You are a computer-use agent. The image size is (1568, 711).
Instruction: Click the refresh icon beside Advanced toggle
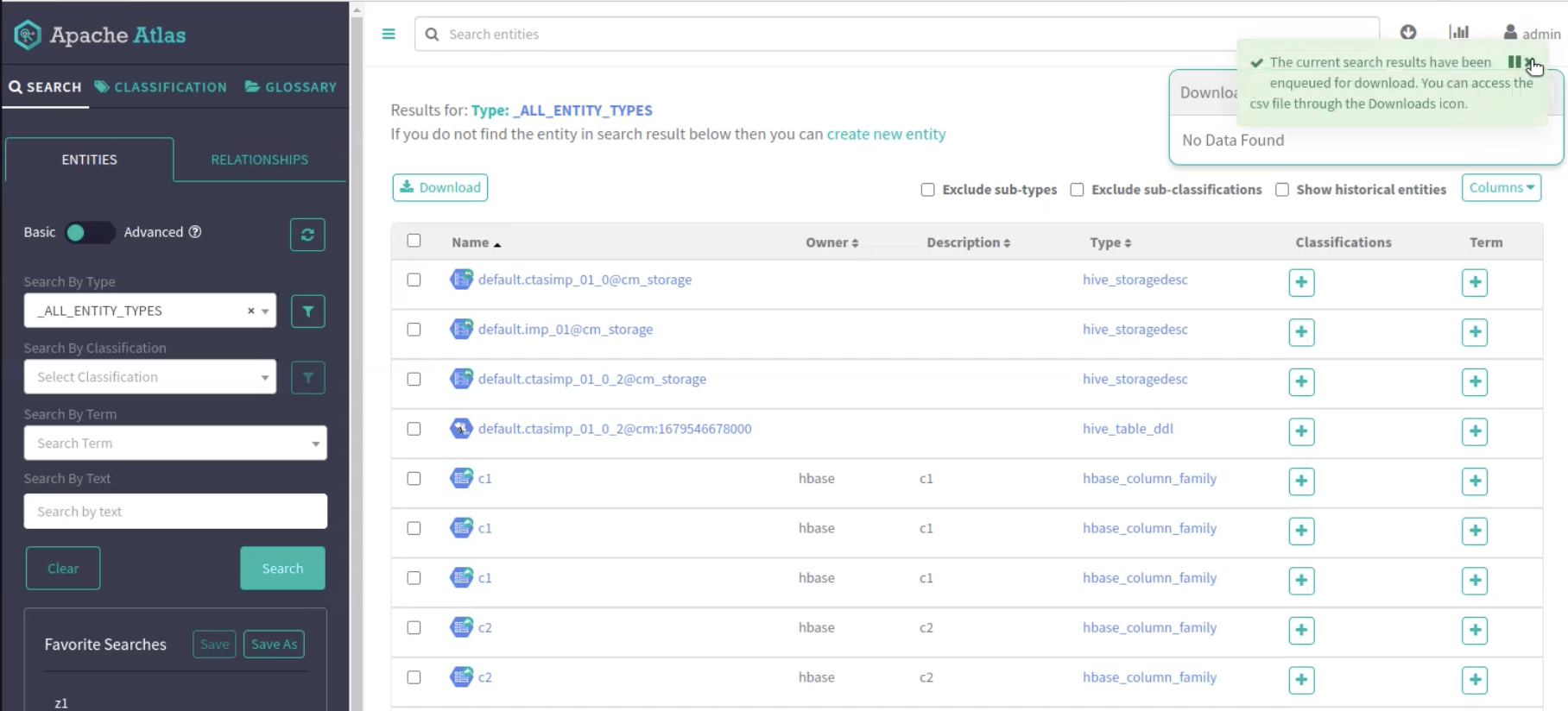coord(307,235)
